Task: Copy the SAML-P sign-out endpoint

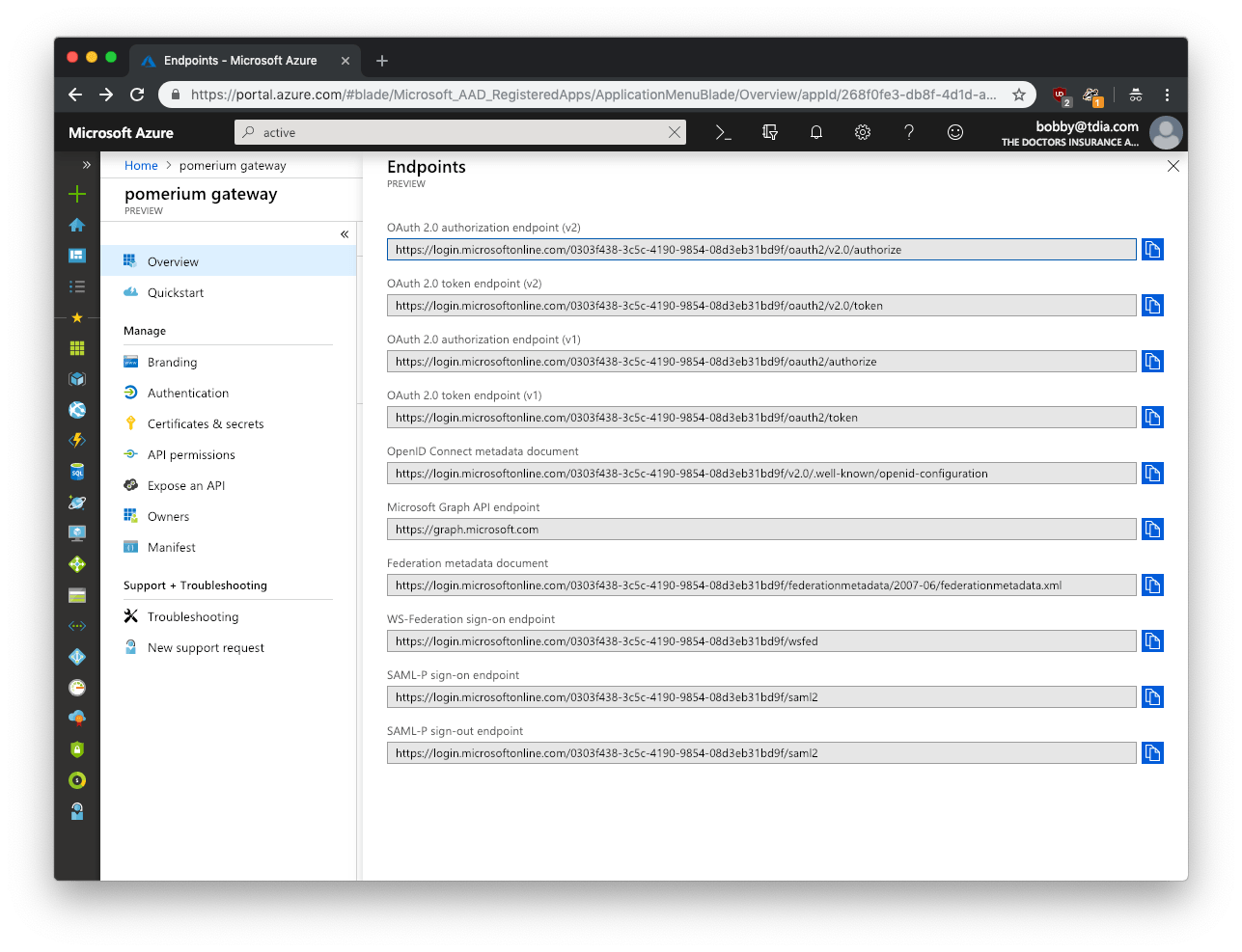Action: pos(1152,753)
